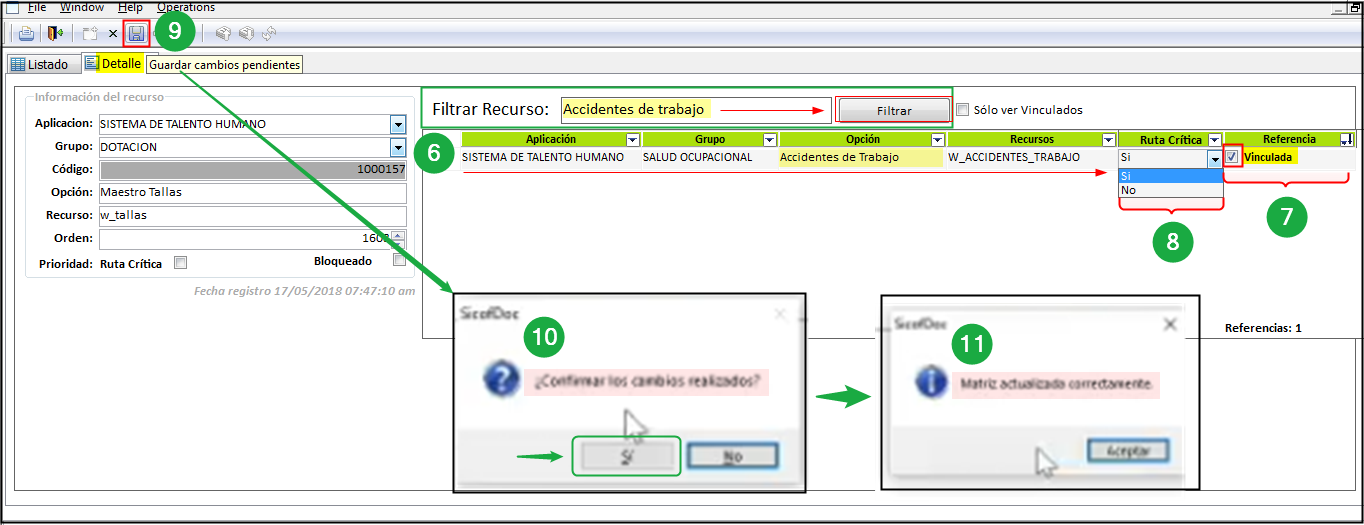Click the grayed refresh arrows toolbar icon

[269, 33]
